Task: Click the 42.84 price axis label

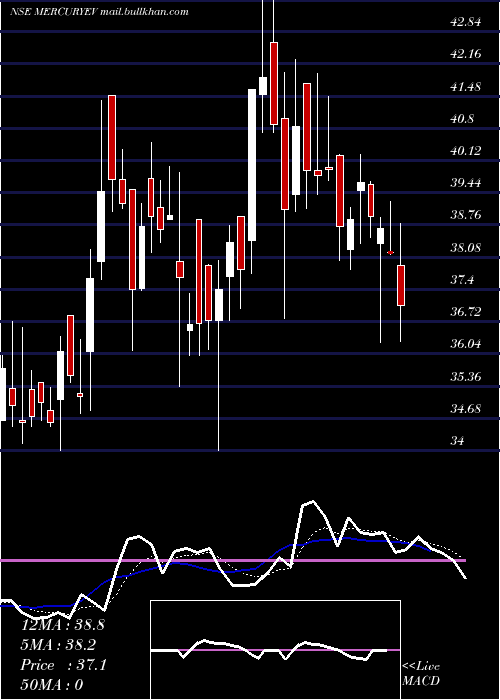Action: 466,22
